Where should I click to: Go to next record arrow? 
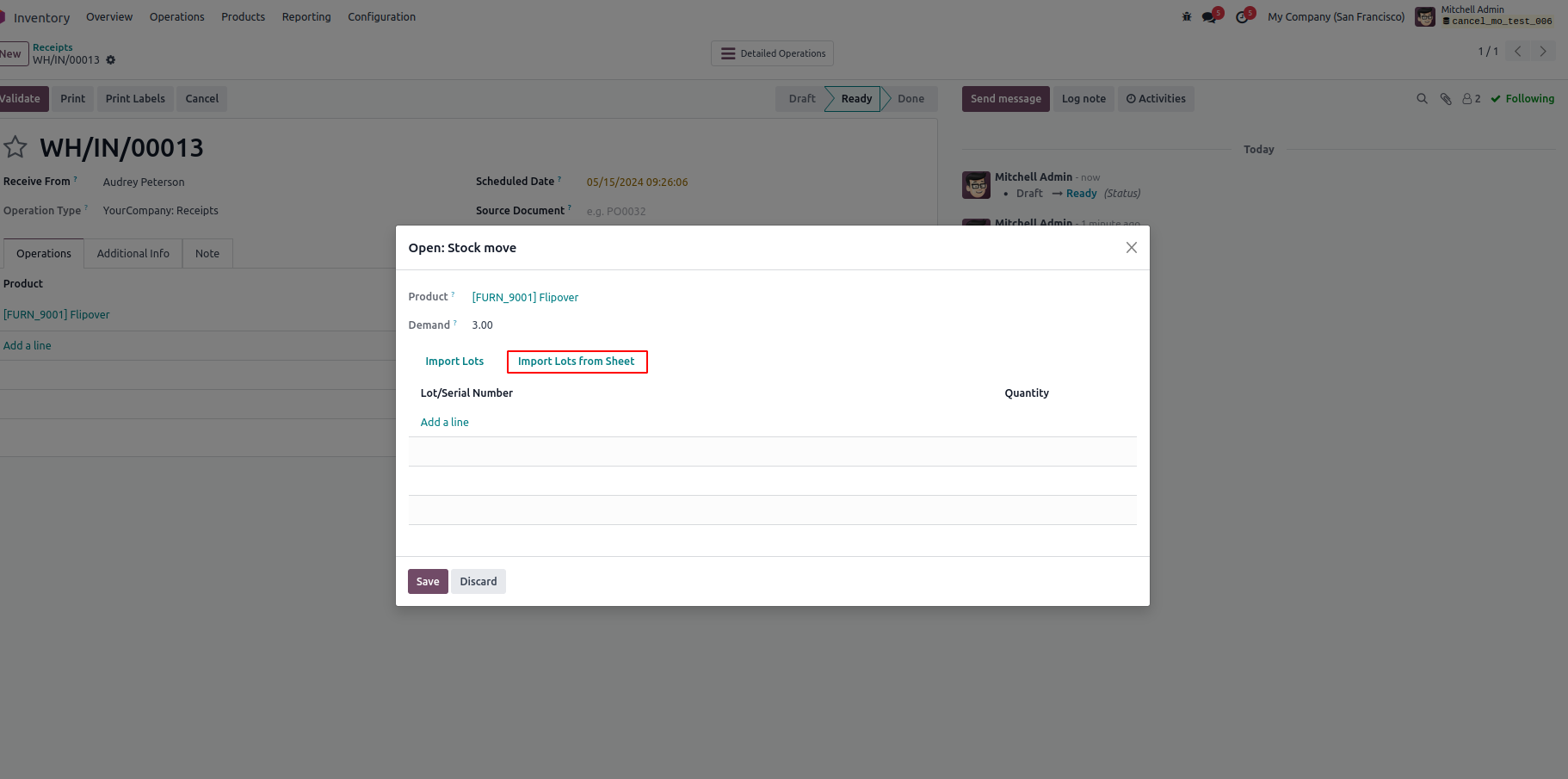click(x=1543, y=52)
